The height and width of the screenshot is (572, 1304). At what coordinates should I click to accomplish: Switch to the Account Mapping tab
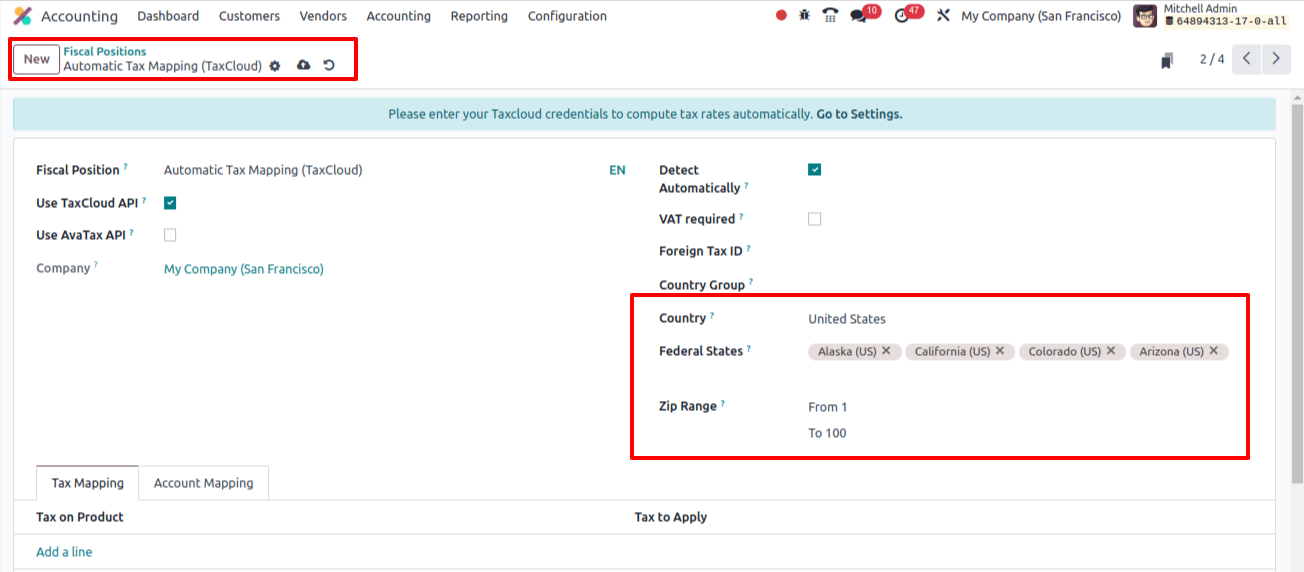(203, 483)
